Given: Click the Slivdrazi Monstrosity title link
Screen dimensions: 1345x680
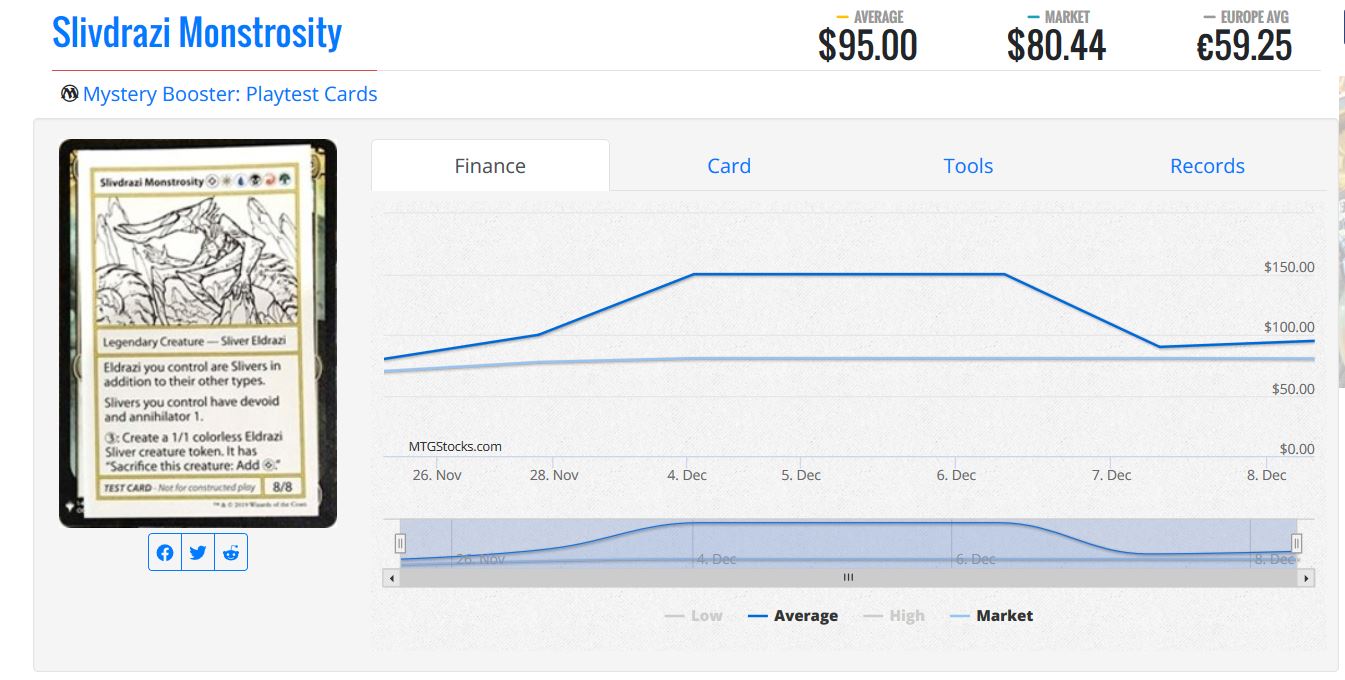Looking at the screenshot, I should tap(197, 33).
